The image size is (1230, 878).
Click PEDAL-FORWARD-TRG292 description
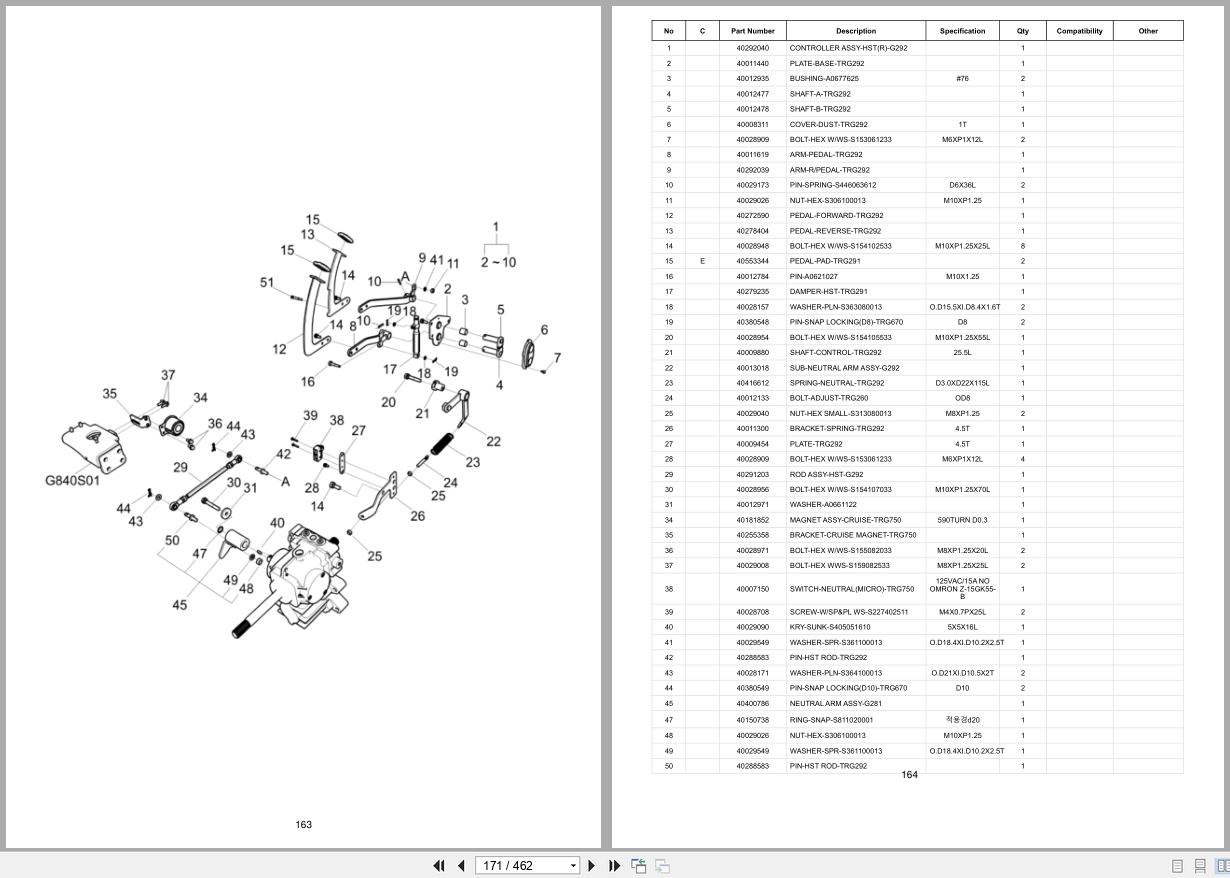pos(837,215)
